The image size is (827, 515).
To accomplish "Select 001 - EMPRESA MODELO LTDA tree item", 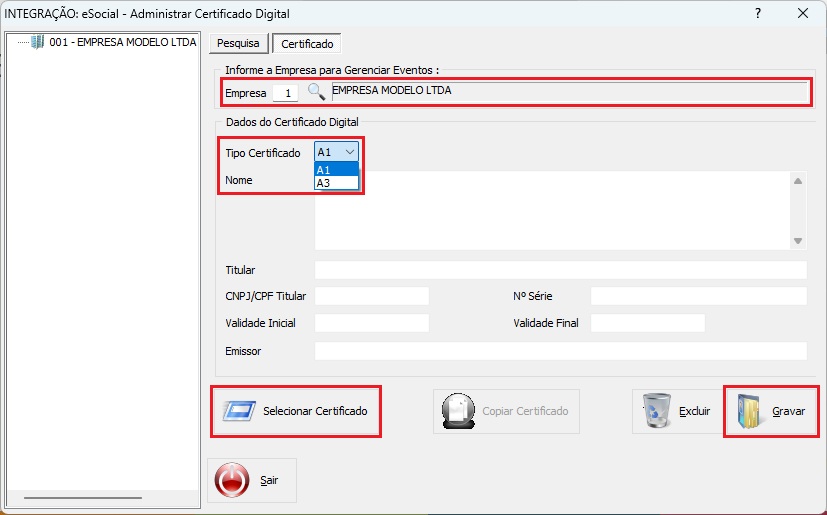I will click(x=122, y=42).
